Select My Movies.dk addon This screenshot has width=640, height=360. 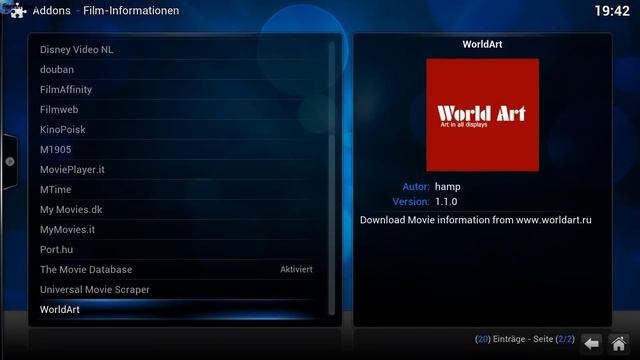(178, 209)
